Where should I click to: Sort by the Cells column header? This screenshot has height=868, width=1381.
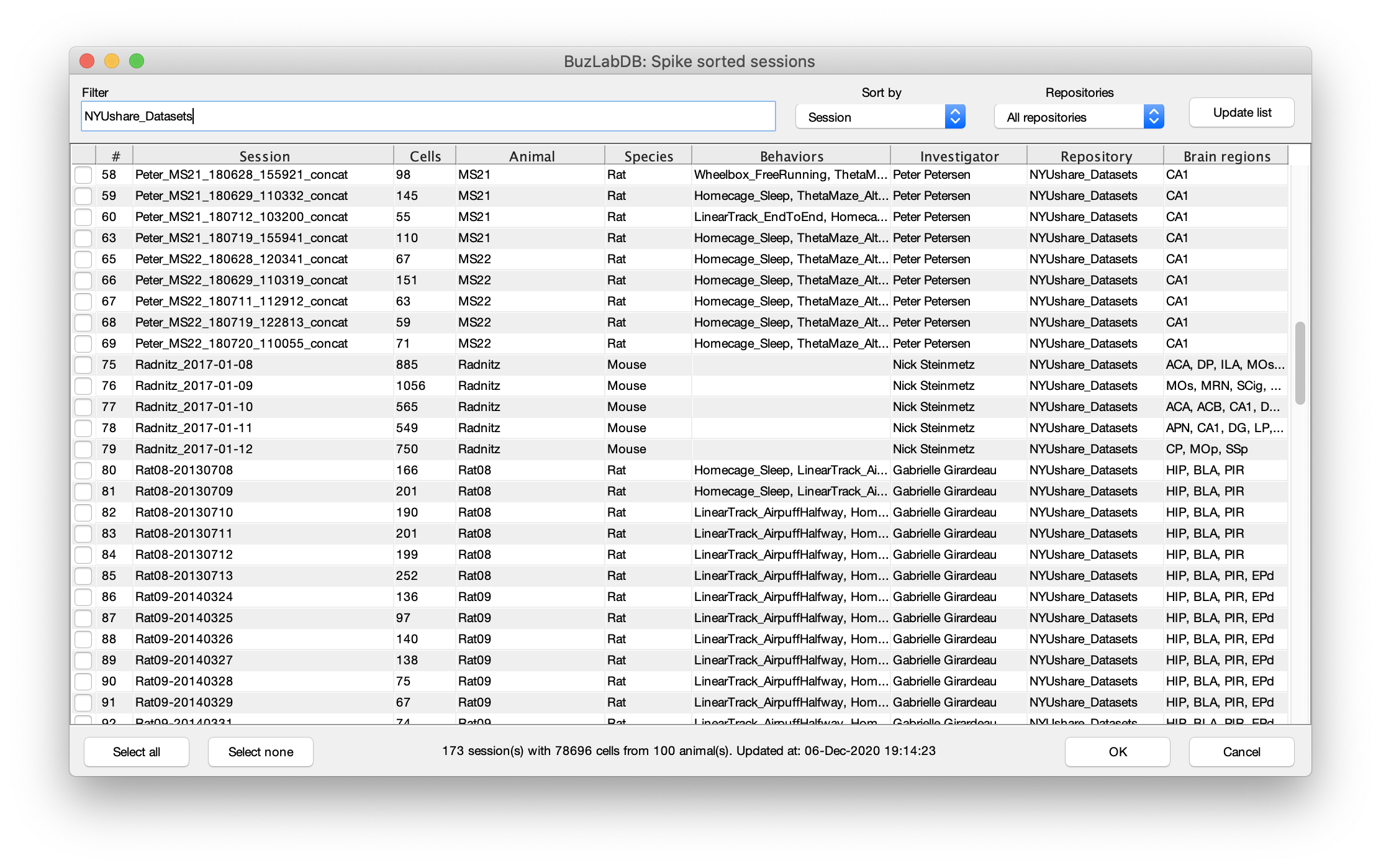pos(425,156)
